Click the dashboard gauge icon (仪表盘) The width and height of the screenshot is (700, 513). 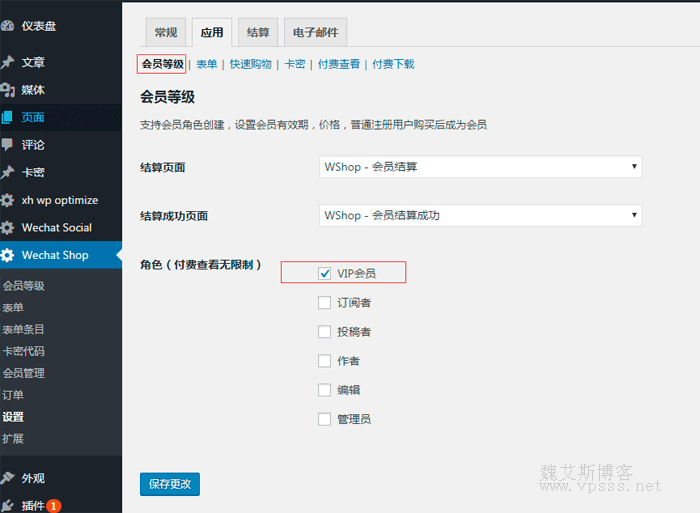pos(8,25)
